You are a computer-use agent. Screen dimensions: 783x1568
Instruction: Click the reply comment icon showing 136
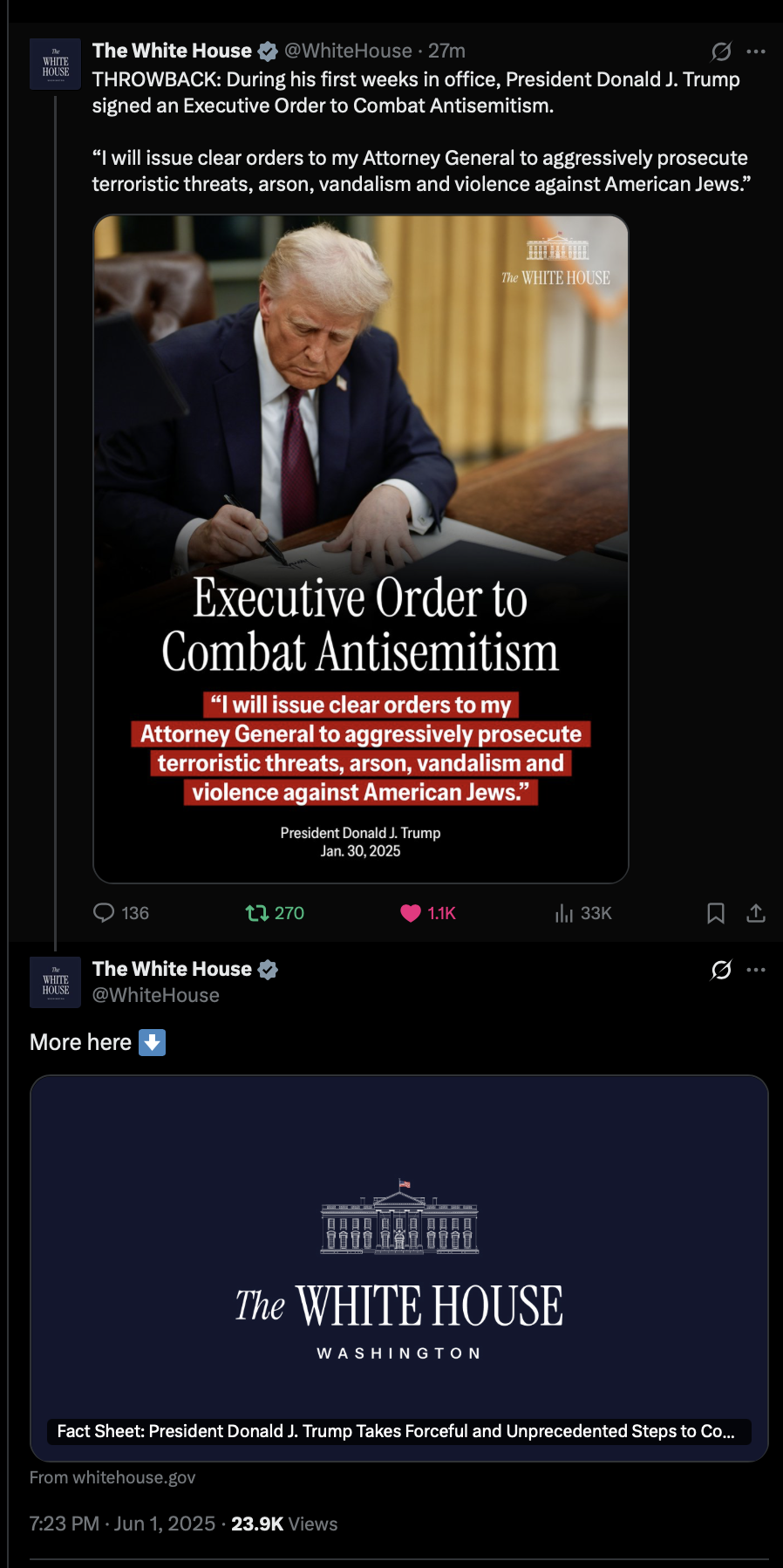pyautogui.click(x=104, y=913)
